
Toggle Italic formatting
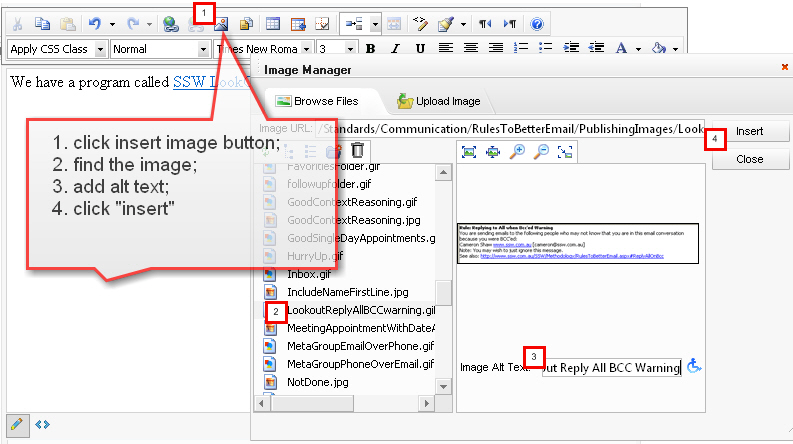point(395,48)
